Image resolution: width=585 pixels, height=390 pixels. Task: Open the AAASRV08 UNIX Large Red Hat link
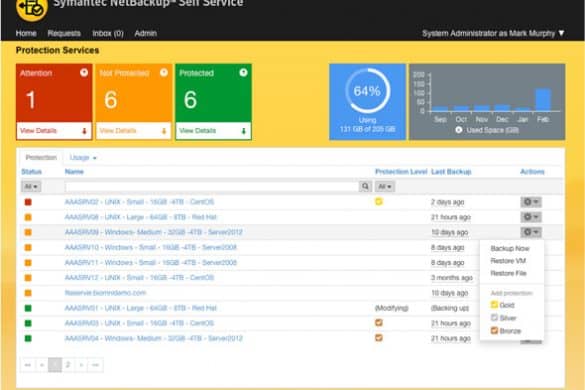click(x=141, y=217)
